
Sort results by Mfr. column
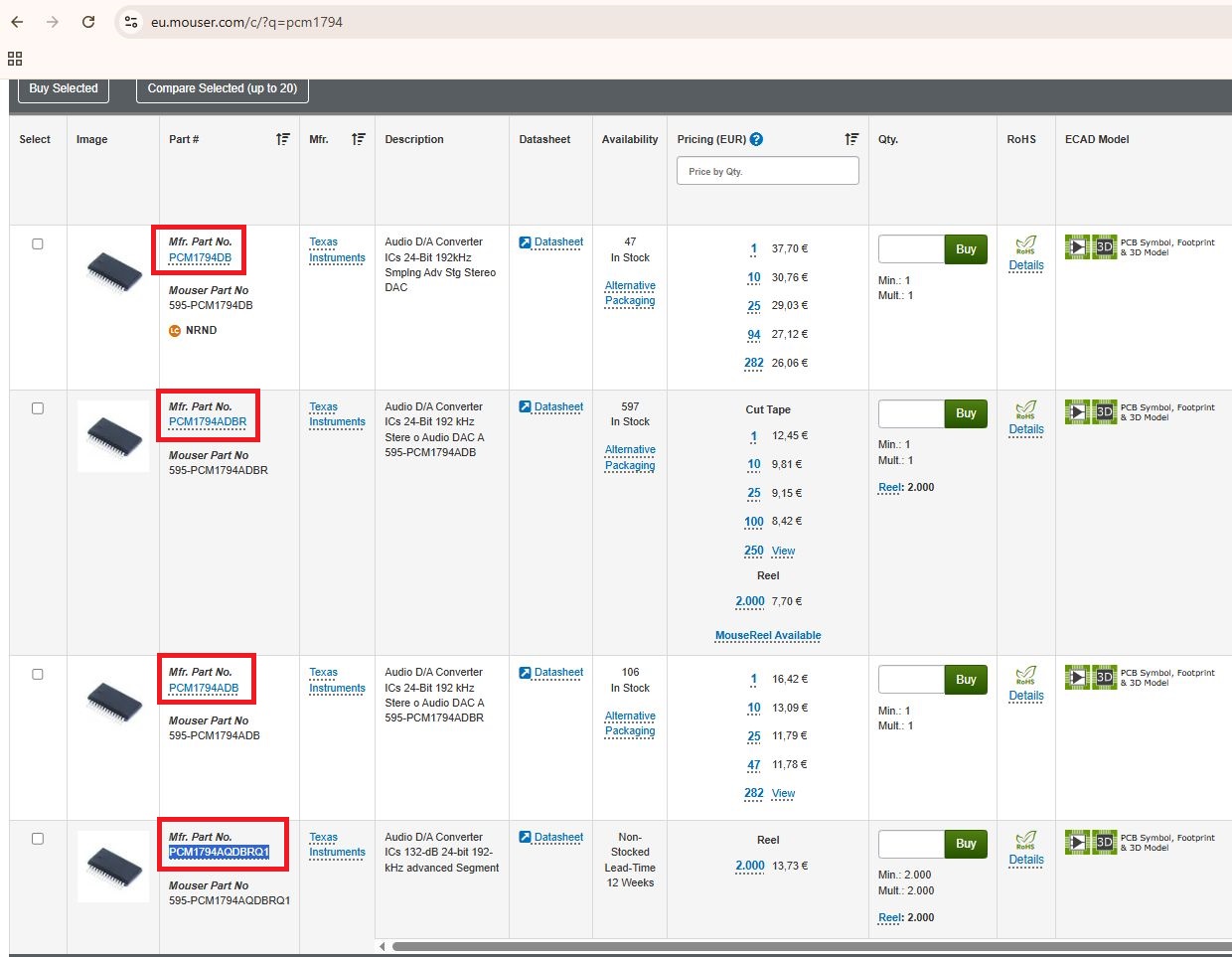[x=359, y=139]
